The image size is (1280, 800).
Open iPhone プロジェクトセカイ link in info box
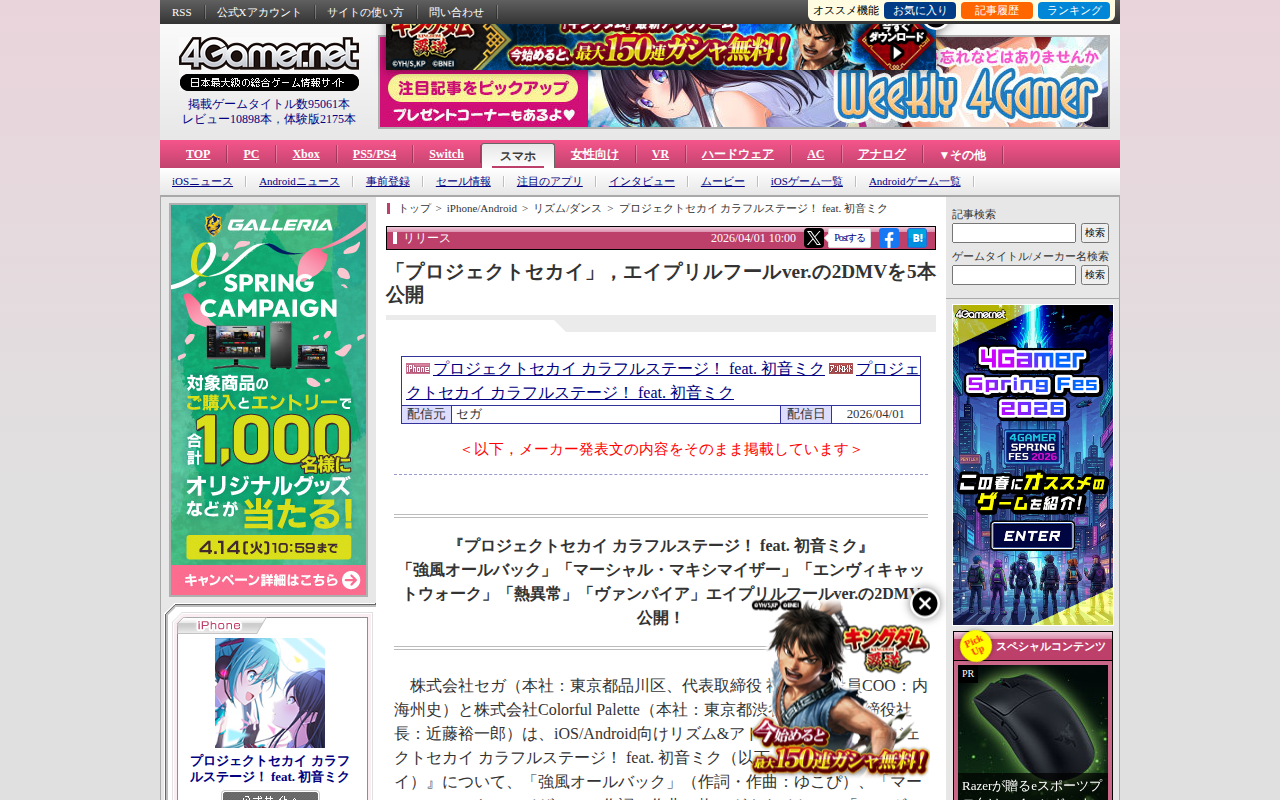[x=629, y=368]
